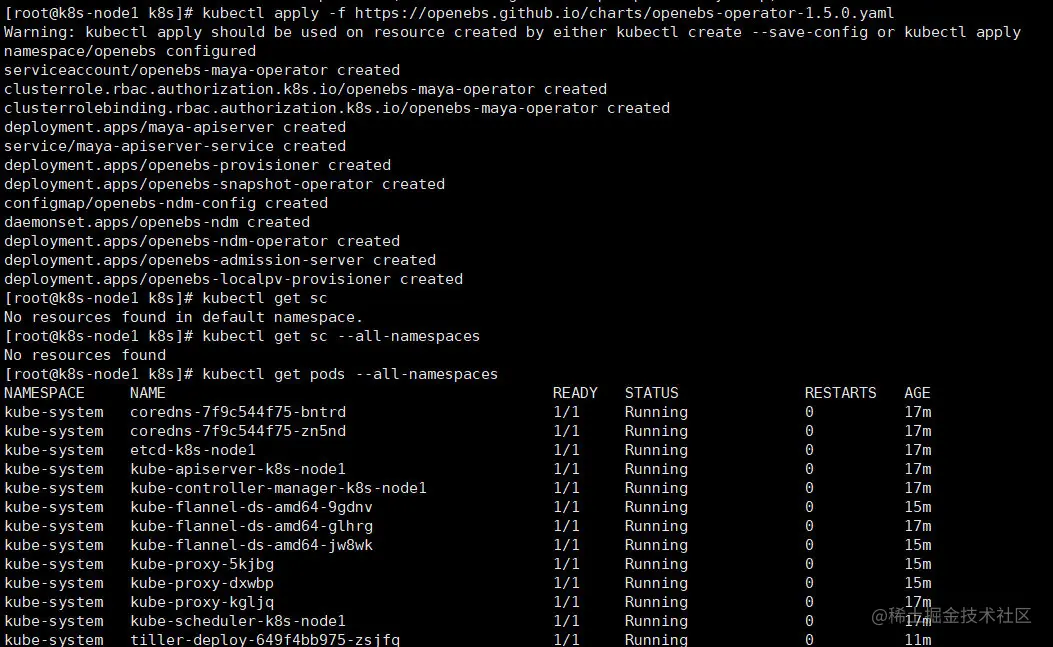Select 'deployment.apps/openebs-ndm-operator created' line
The width and height of the screenshot is (1053, 647).
(202, 241)
